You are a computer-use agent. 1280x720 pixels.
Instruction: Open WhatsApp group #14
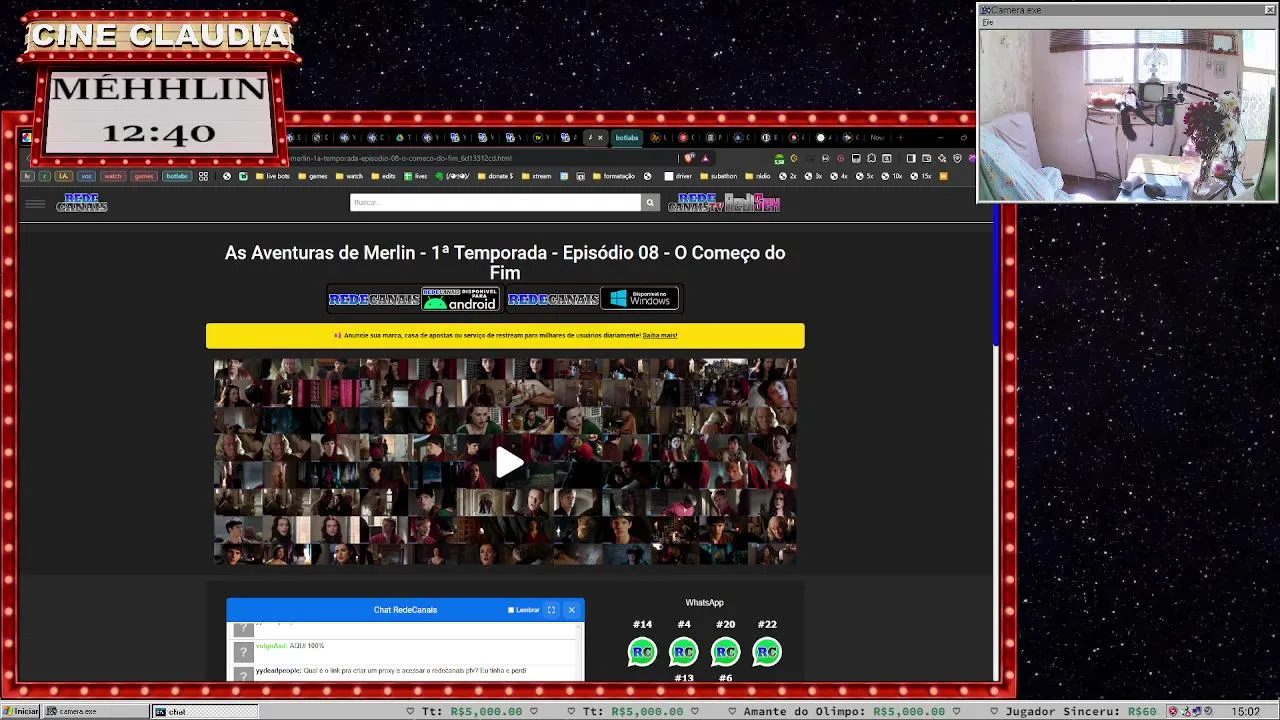642,652
